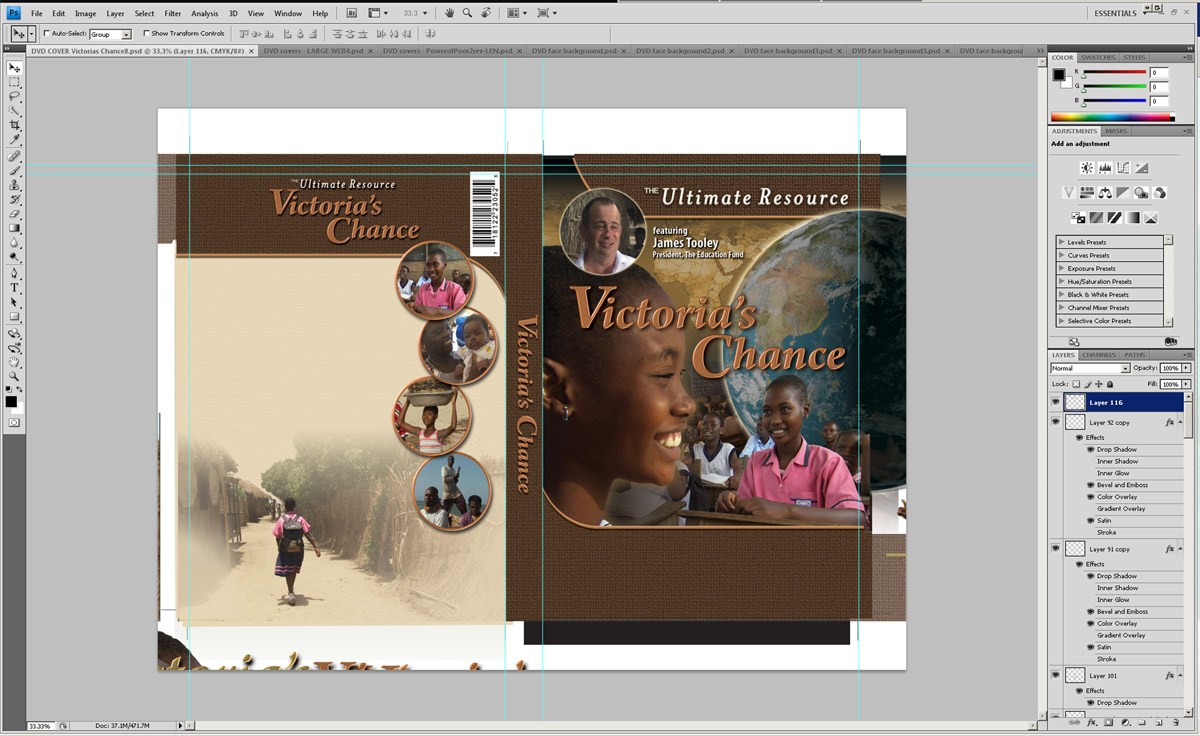Add a Curves adjustment
This screenshot has height=736, width=1200.
(1123, 168)
